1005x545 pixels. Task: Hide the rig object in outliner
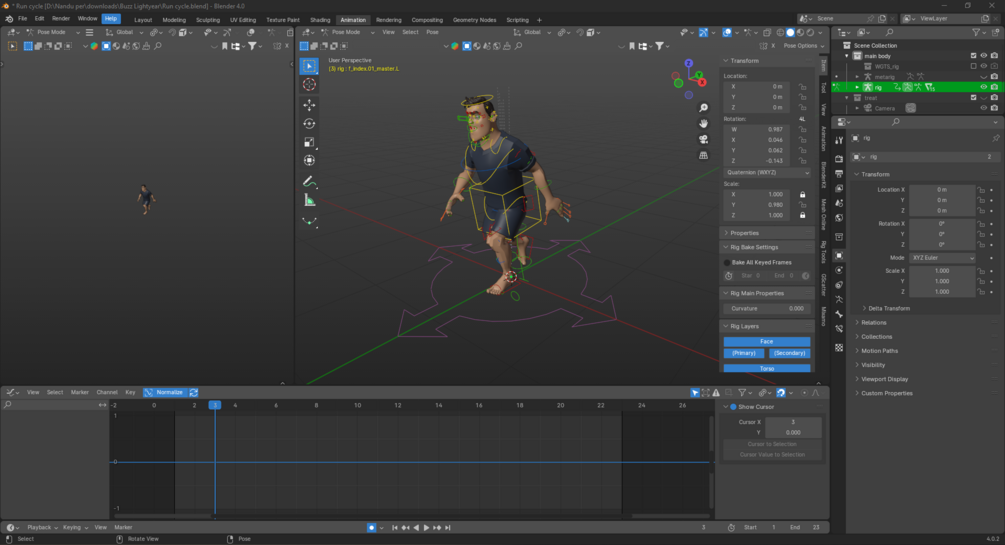pos(984,87)
